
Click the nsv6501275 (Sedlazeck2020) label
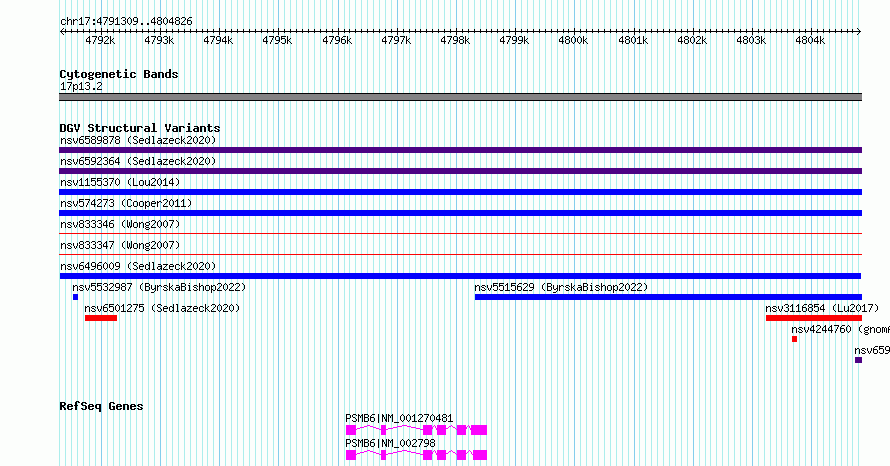pos(162,308)
